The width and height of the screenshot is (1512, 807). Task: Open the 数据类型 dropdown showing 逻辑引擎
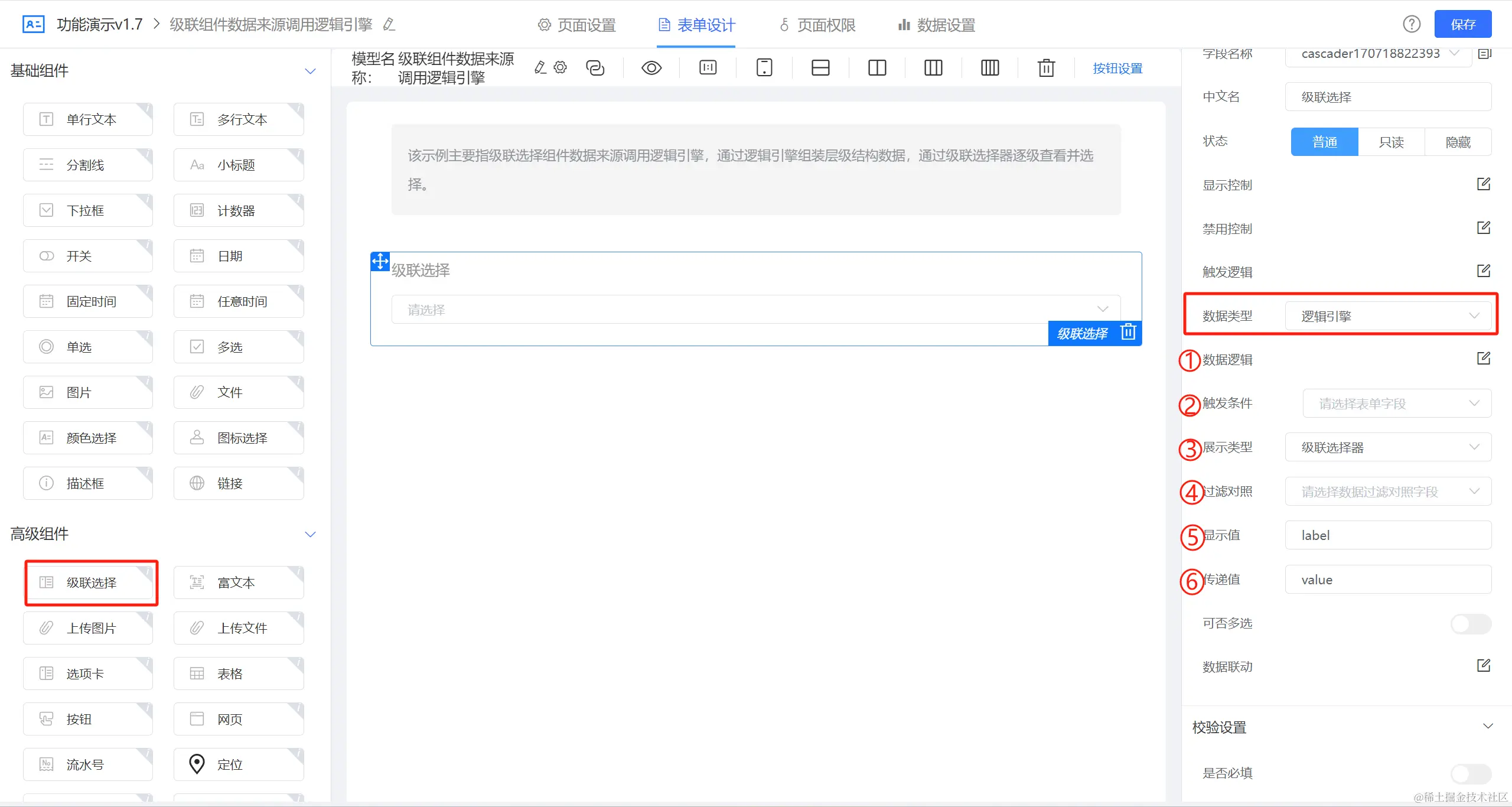(1388, 316)
